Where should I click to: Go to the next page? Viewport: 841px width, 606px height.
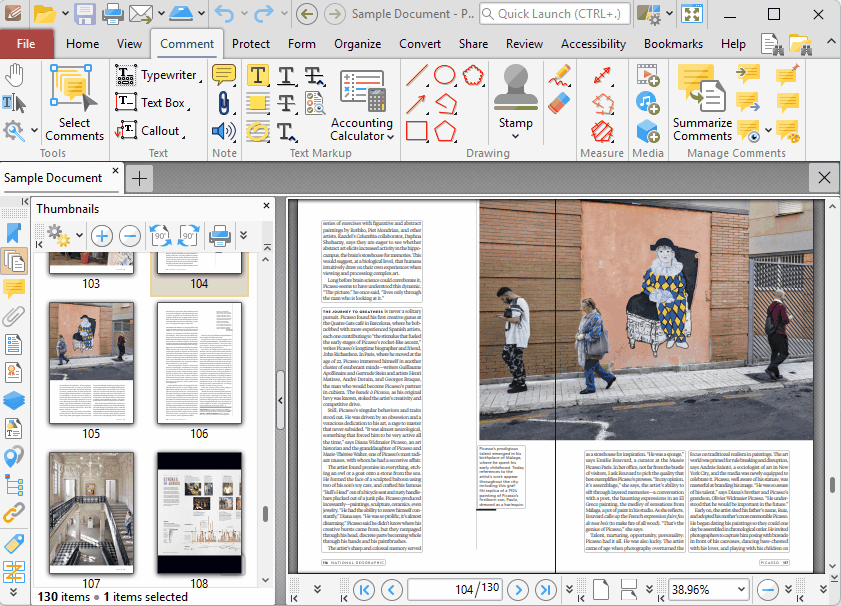coord(517,590)
